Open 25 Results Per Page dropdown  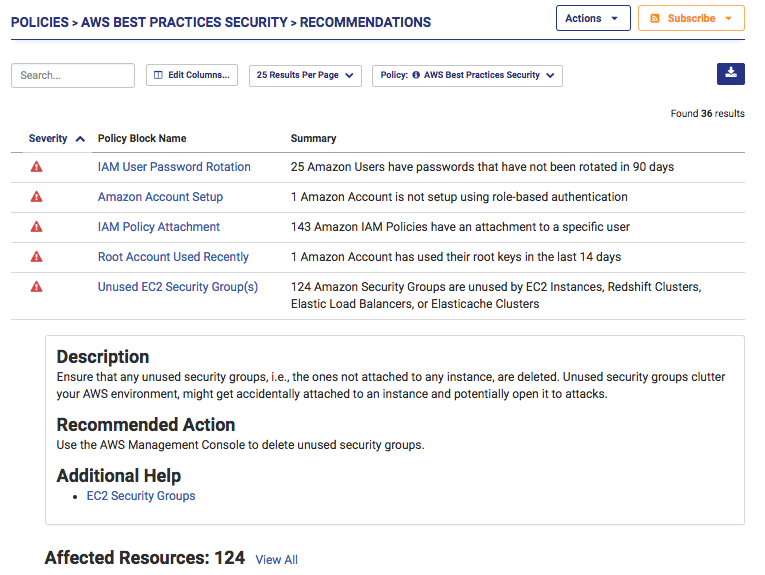click(x=305, y=76)
